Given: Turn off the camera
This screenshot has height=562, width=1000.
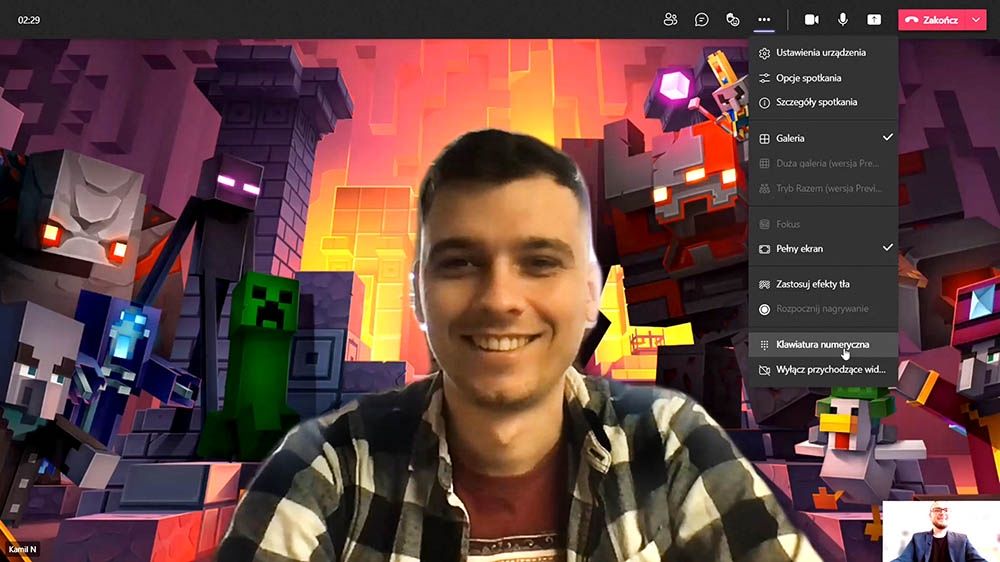Looking at the screenshot, I should point(811,20).
